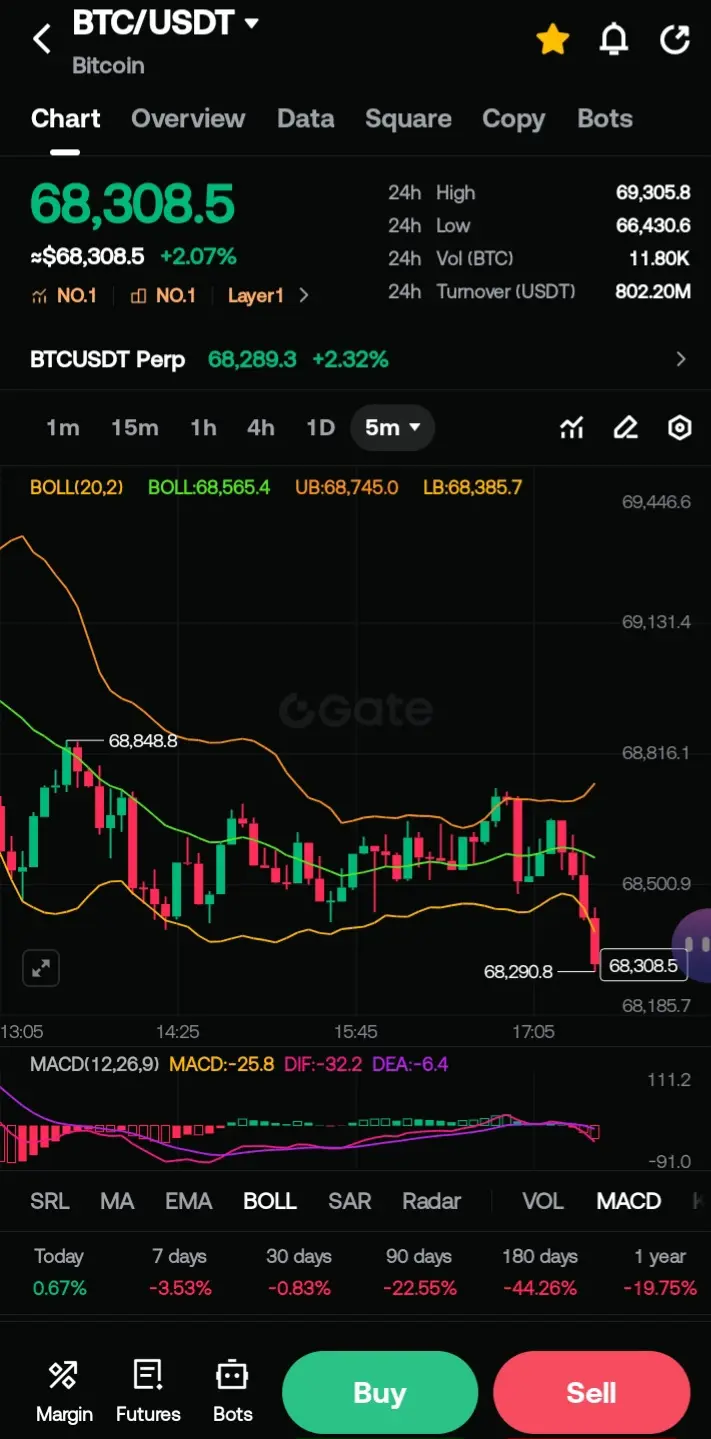Screen dimensions: 711x1439
Task: Switch to the Square tab
Action: point(408,118)
